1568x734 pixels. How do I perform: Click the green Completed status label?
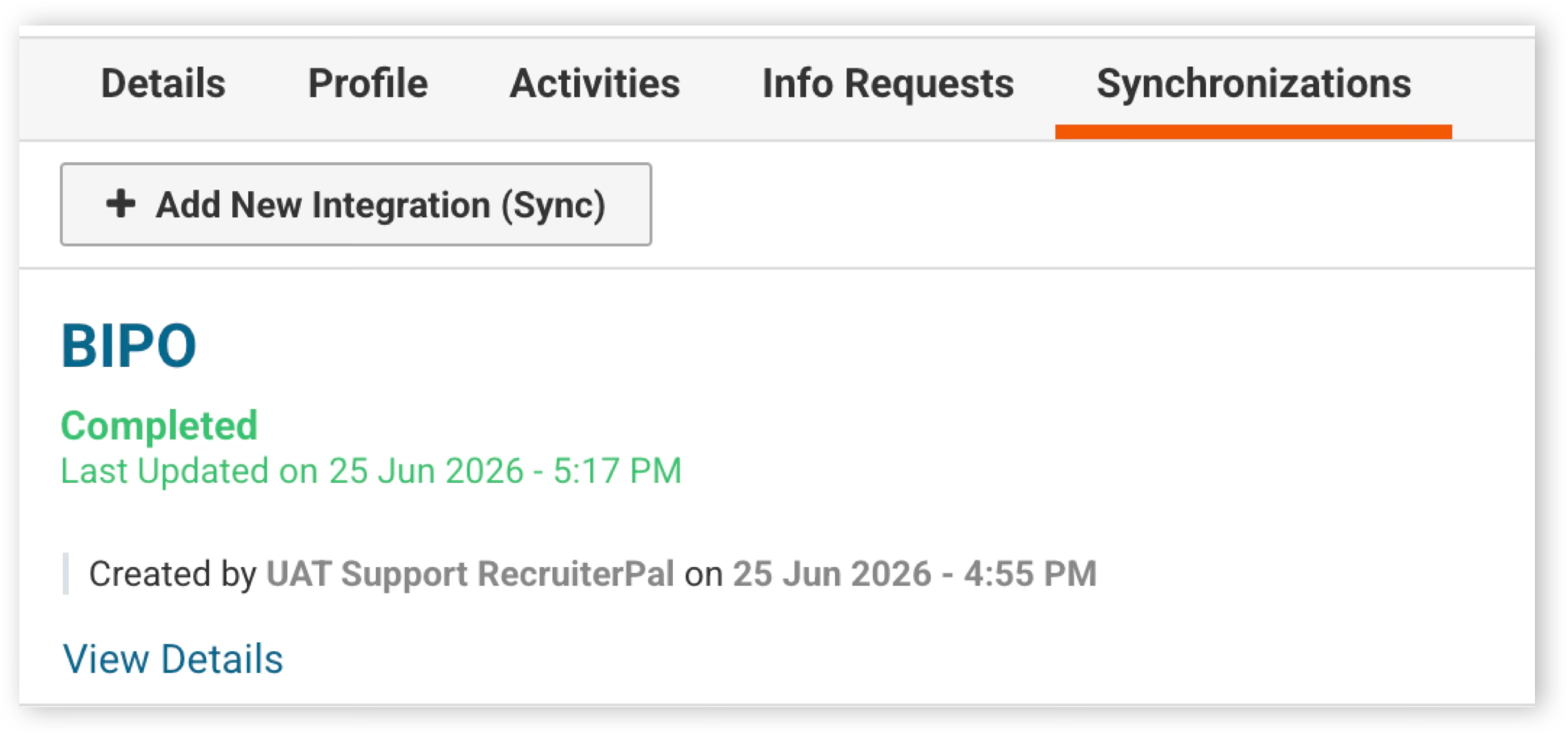(159, 425)
